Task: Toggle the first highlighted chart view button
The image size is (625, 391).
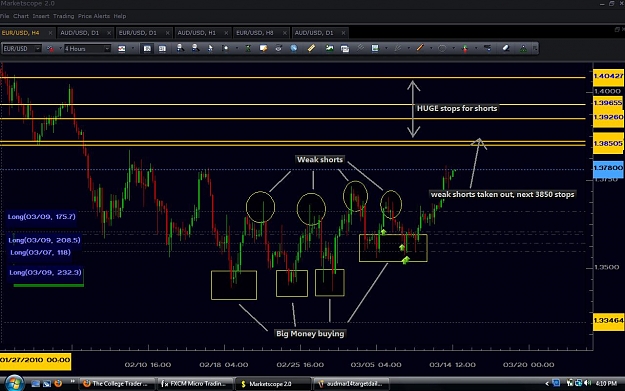Action: pyautogui.click(x=147, y=49)
